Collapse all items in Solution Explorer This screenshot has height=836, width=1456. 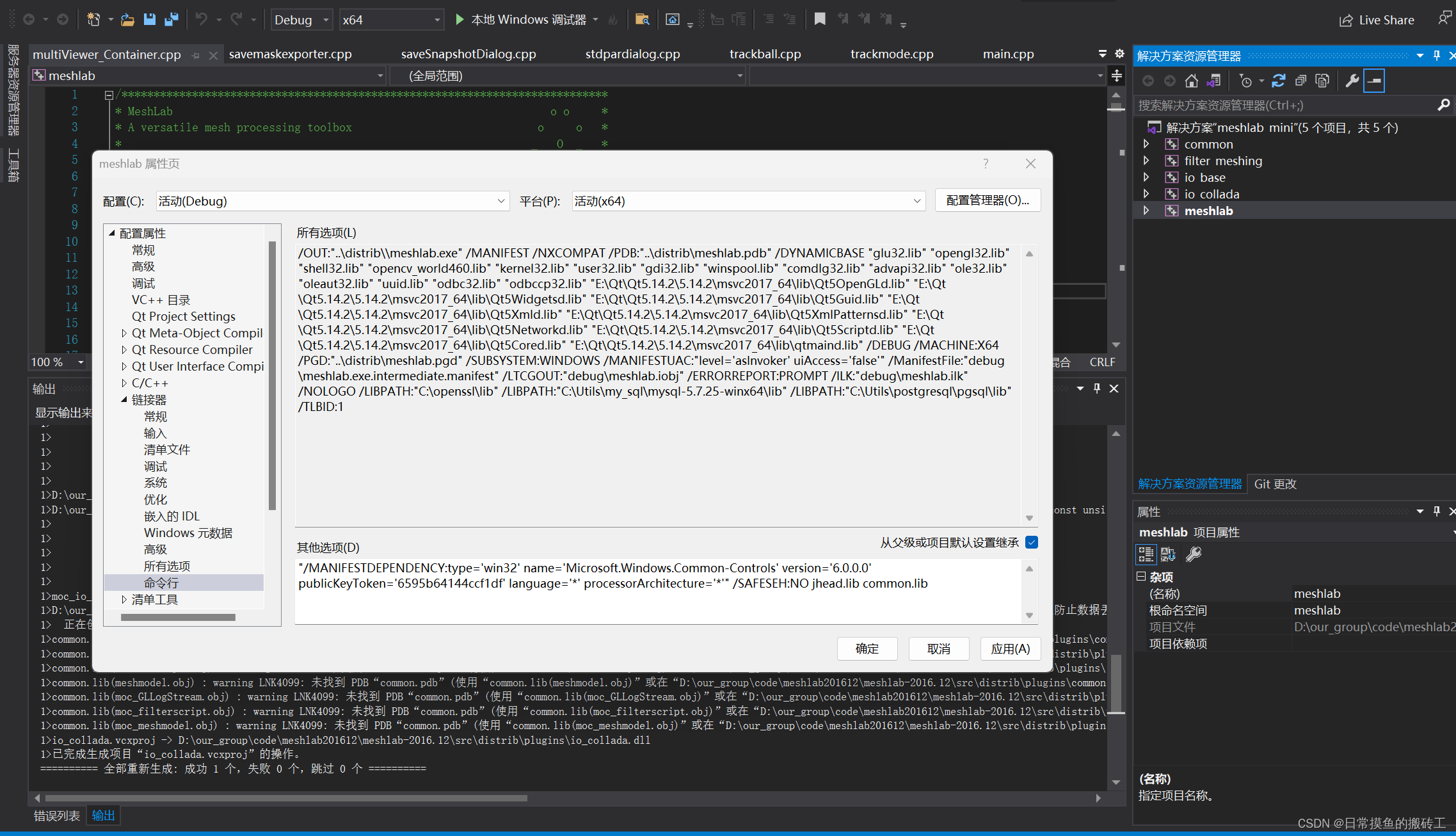pyautogui.click(x=1300, y=80)
